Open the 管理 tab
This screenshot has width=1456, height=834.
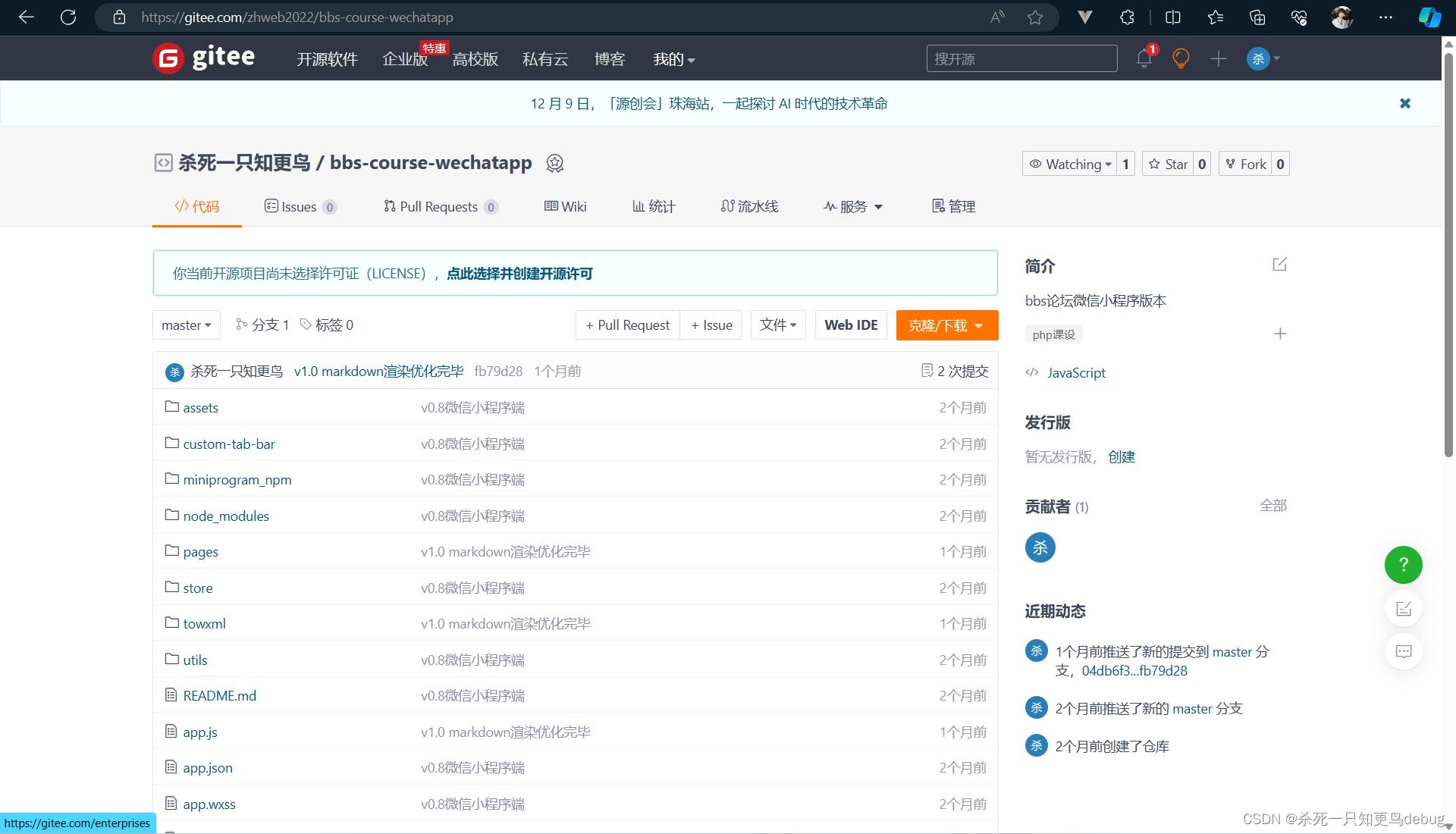(953, 206)
